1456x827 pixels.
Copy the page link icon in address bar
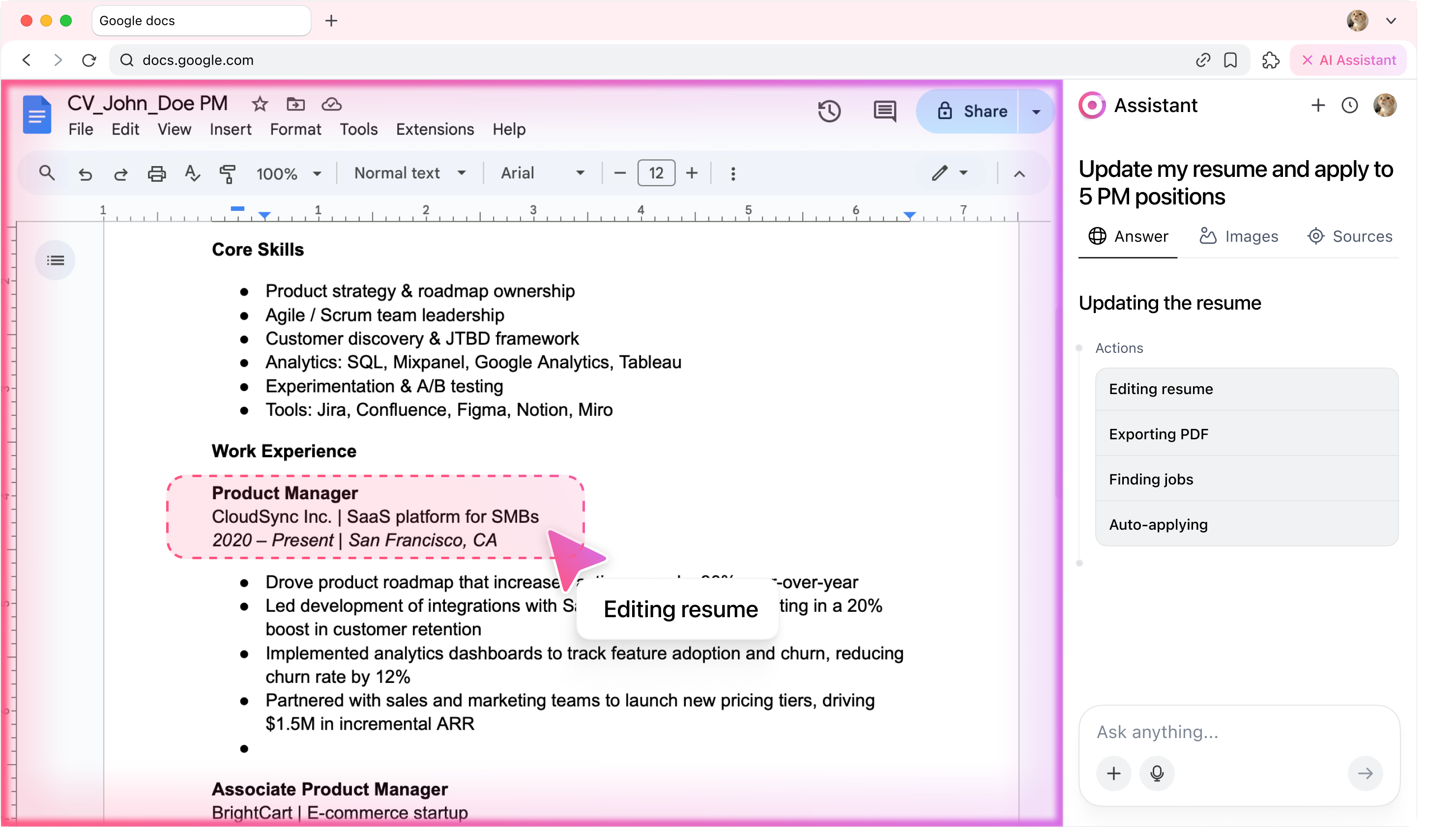click(x=1203, y=60)
